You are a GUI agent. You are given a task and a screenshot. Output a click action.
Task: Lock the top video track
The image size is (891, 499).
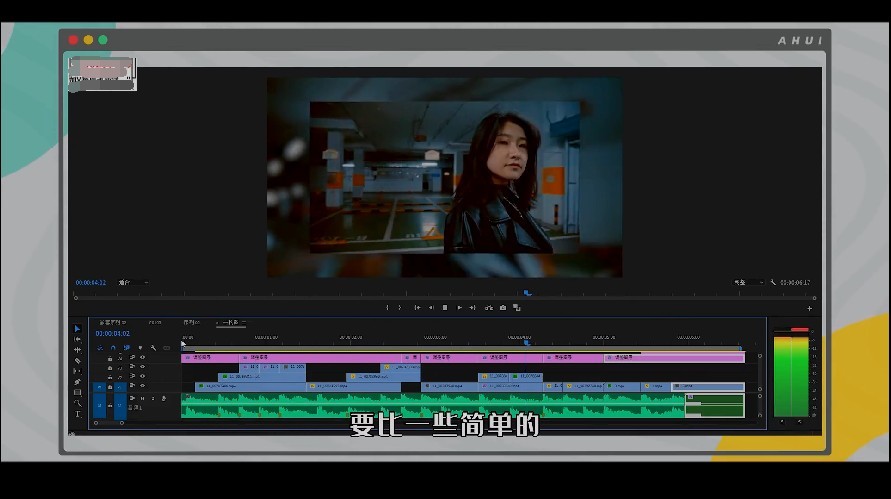click(x=110, y=358)
